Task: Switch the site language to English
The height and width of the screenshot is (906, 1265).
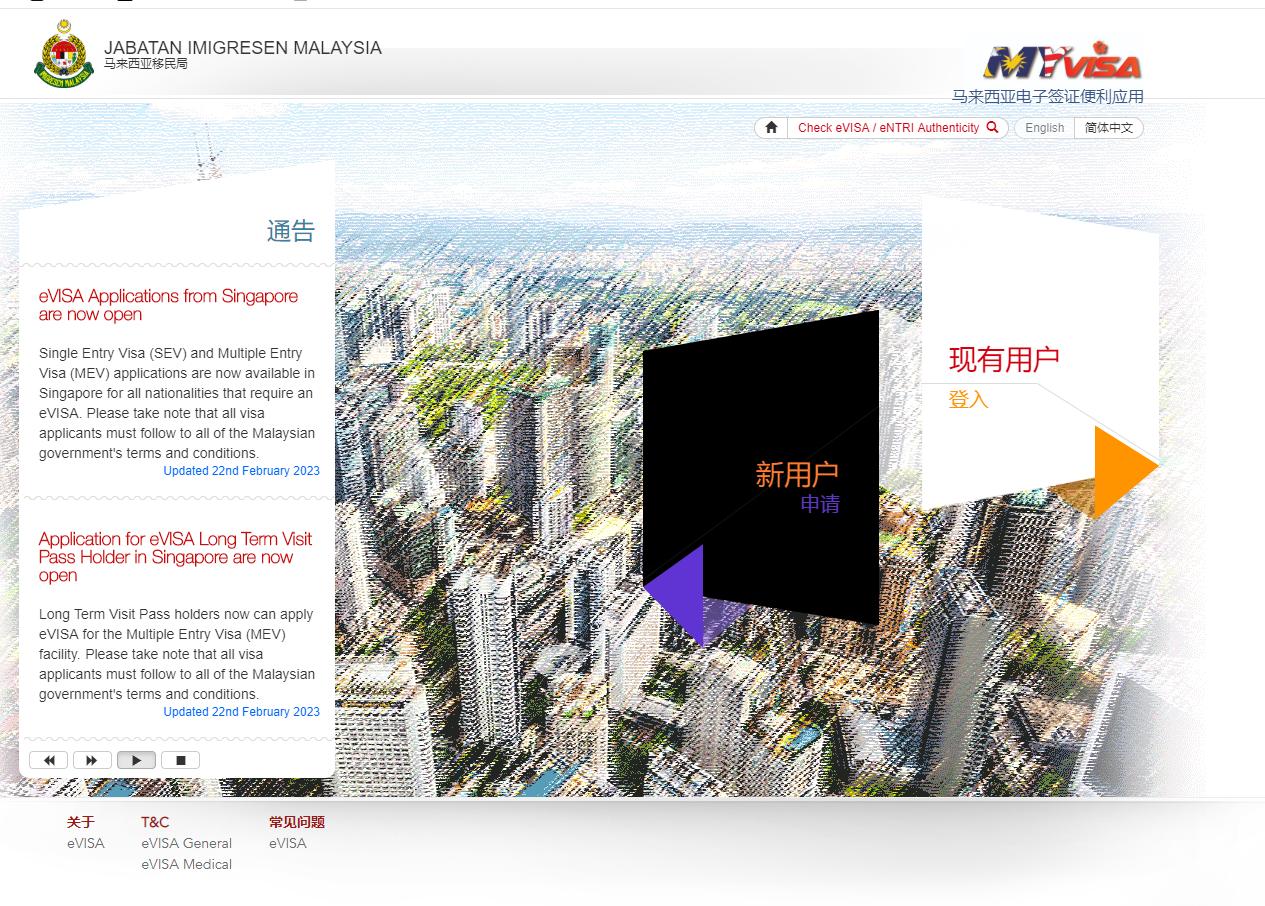Action: tap(1043, 127)
